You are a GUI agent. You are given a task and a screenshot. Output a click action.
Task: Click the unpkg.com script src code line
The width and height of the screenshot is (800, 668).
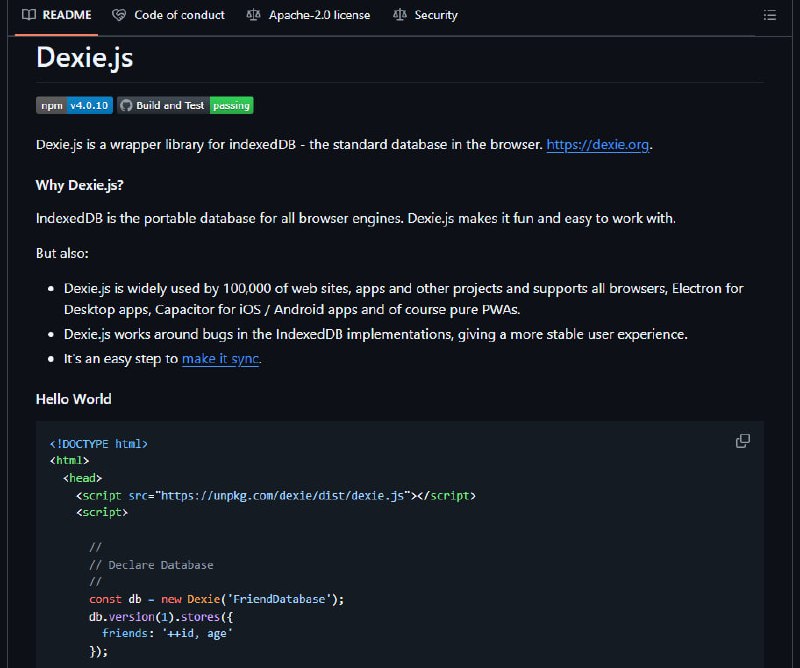276,496
